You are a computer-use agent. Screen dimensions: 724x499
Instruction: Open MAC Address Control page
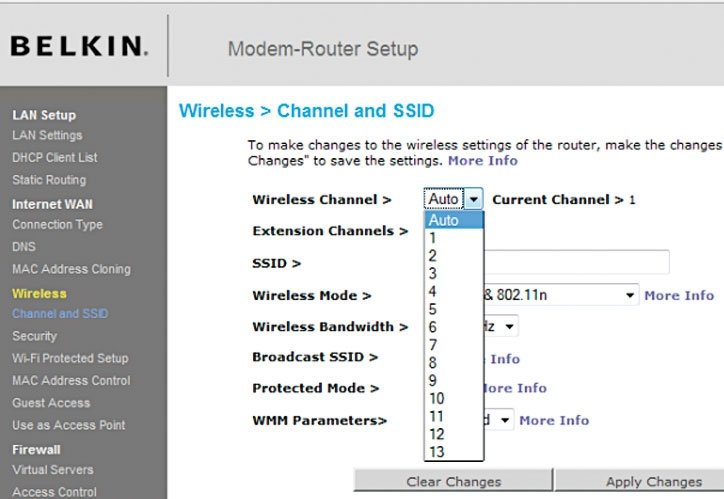point(71,380)
